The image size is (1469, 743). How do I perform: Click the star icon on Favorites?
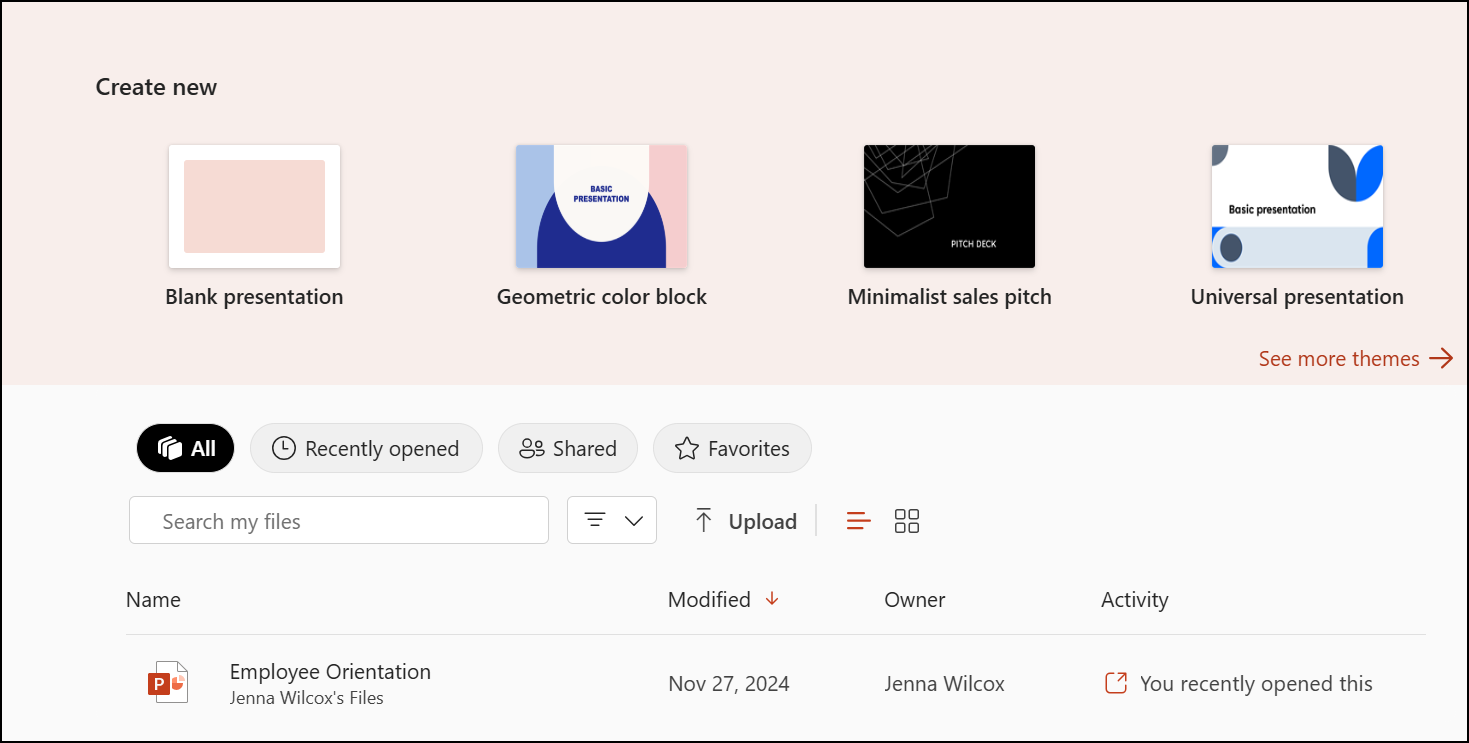[x=686, y=448]
